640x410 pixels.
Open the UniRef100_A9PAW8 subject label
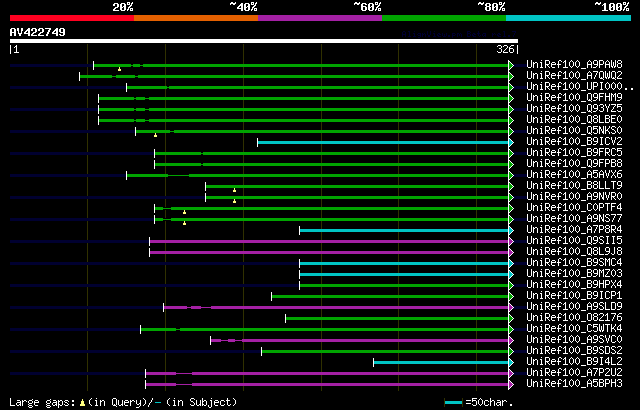click(574, 64)
